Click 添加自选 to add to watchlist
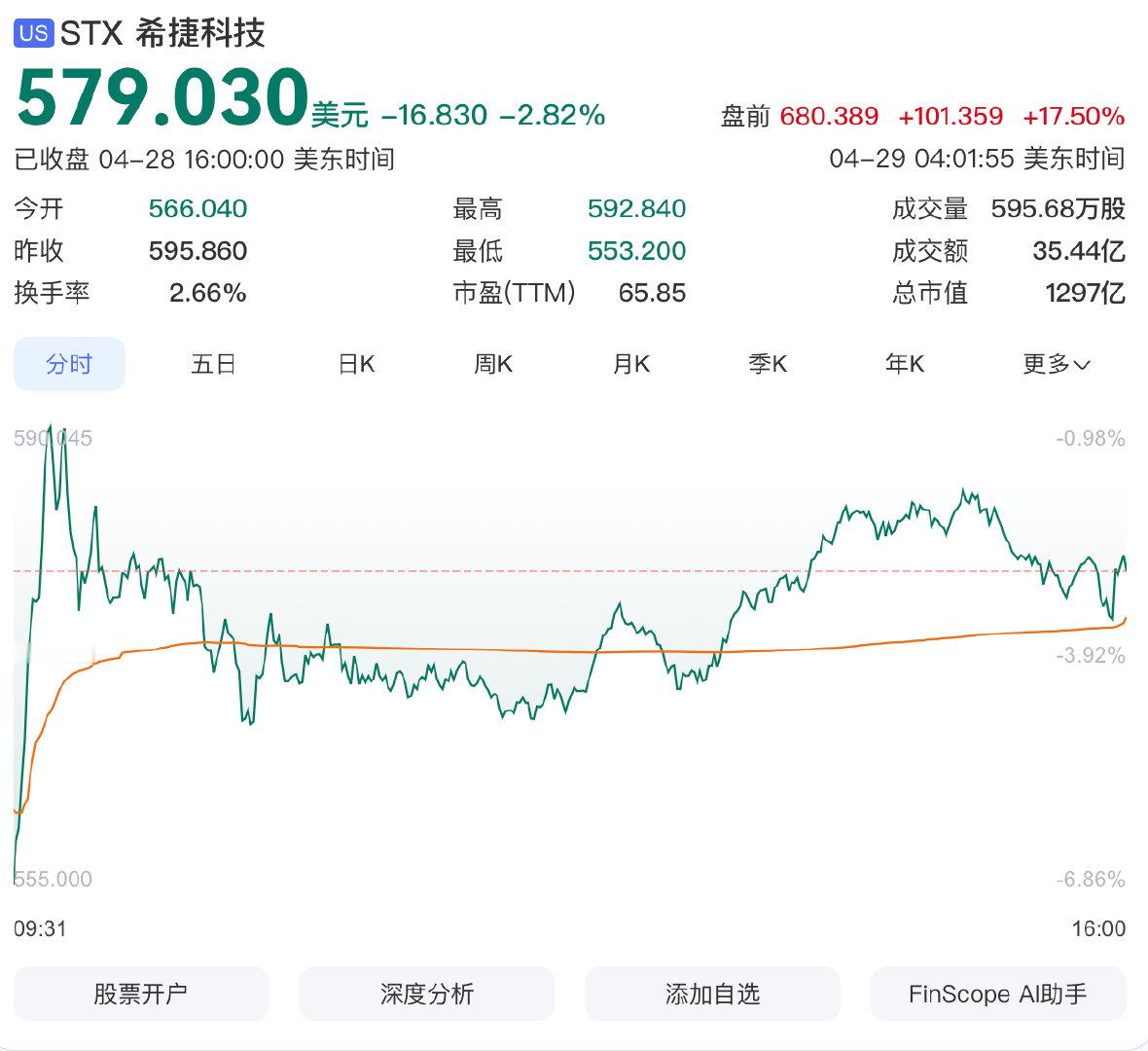This screenshot has width=1148, height=1051. 710,994
